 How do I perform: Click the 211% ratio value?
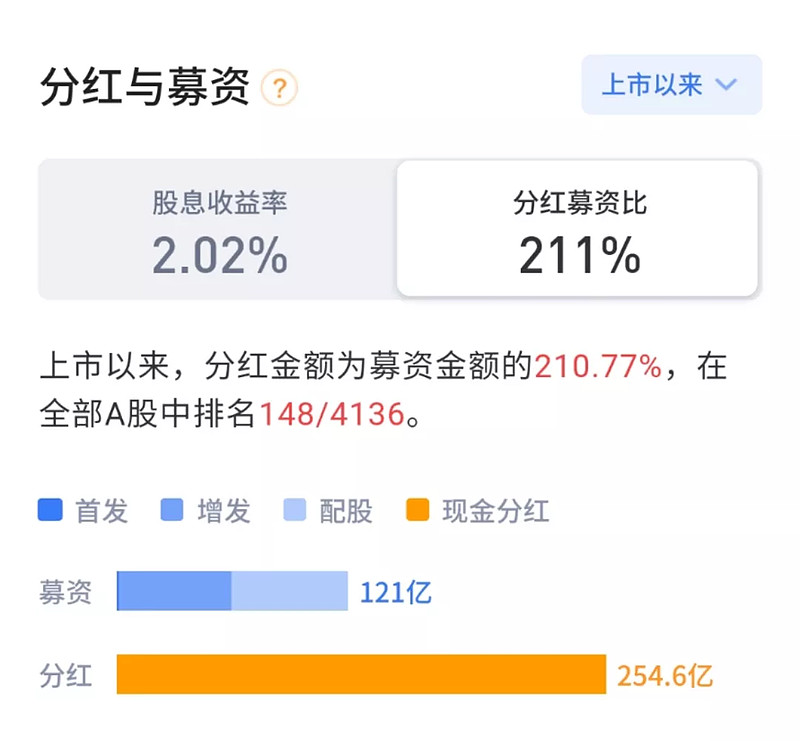[x=580, y=258]
